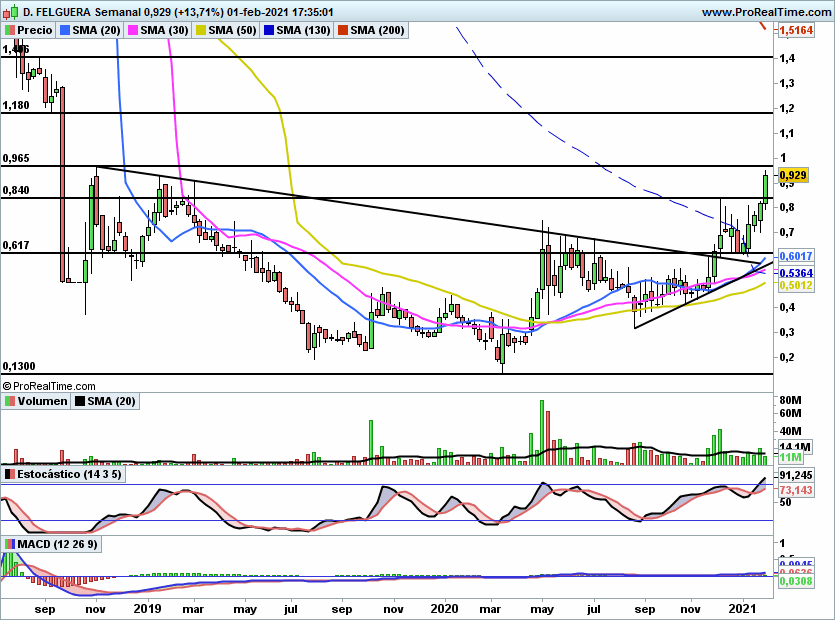Click the blue SMA (20) color swatch
Image resolution: width=835 pixels, height=620 pixels.
tap(65, 30)
